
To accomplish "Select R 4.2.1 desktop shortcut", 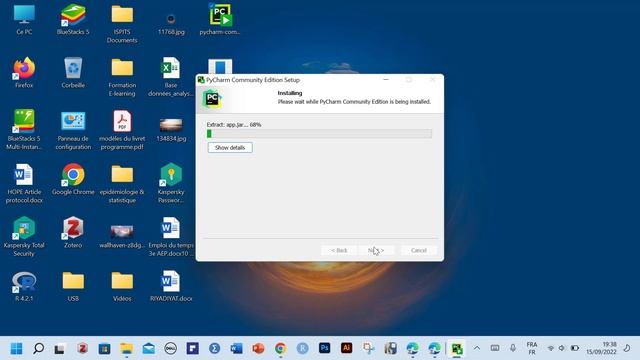I will coord(24,286).
